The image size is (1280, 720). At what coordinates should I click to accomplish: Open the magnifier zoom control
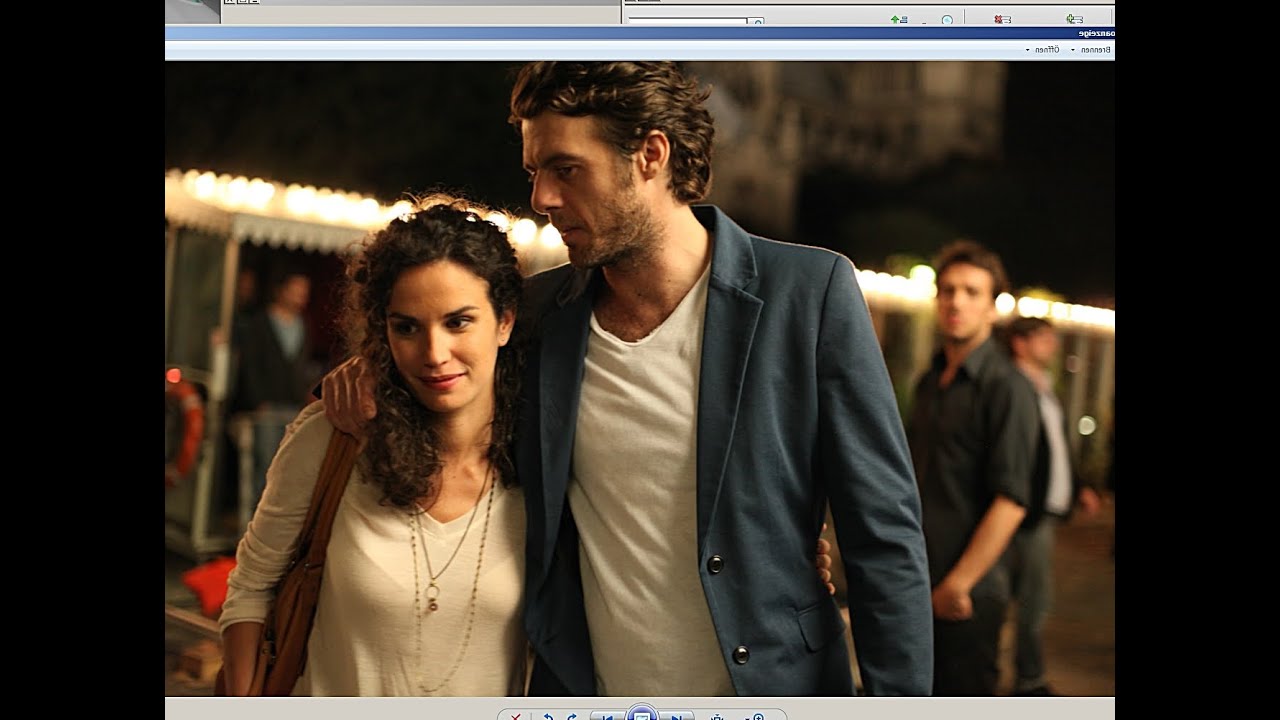point(758,716)
